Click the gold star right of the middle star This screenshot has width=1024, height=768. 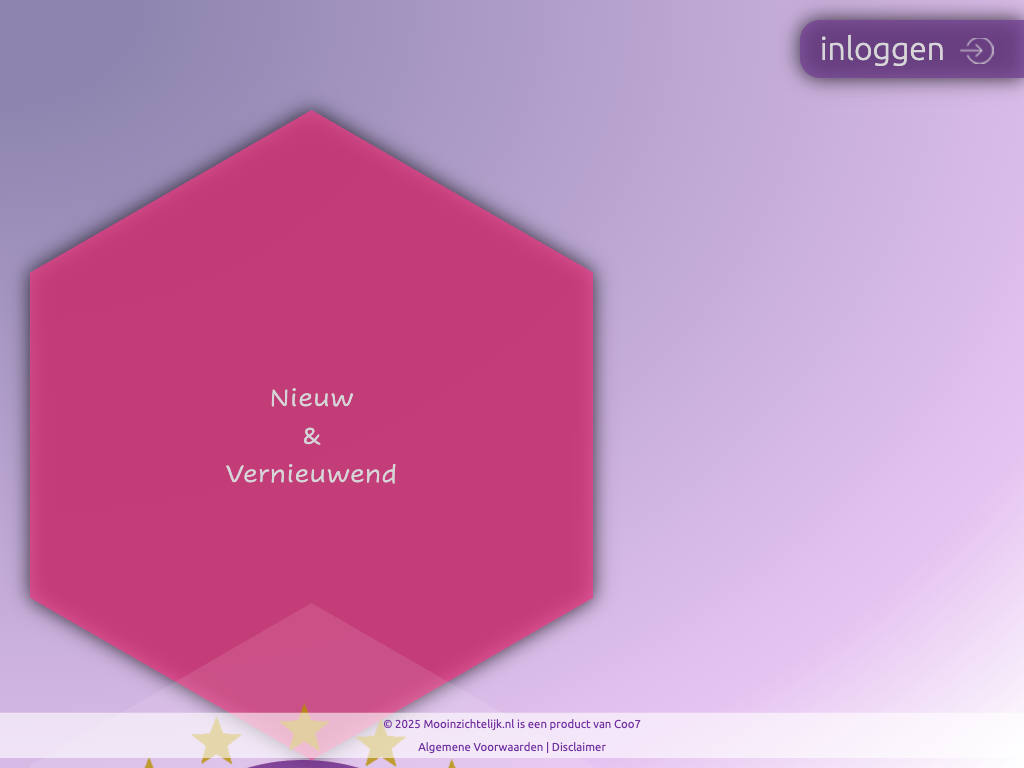[x=381, y=744]
